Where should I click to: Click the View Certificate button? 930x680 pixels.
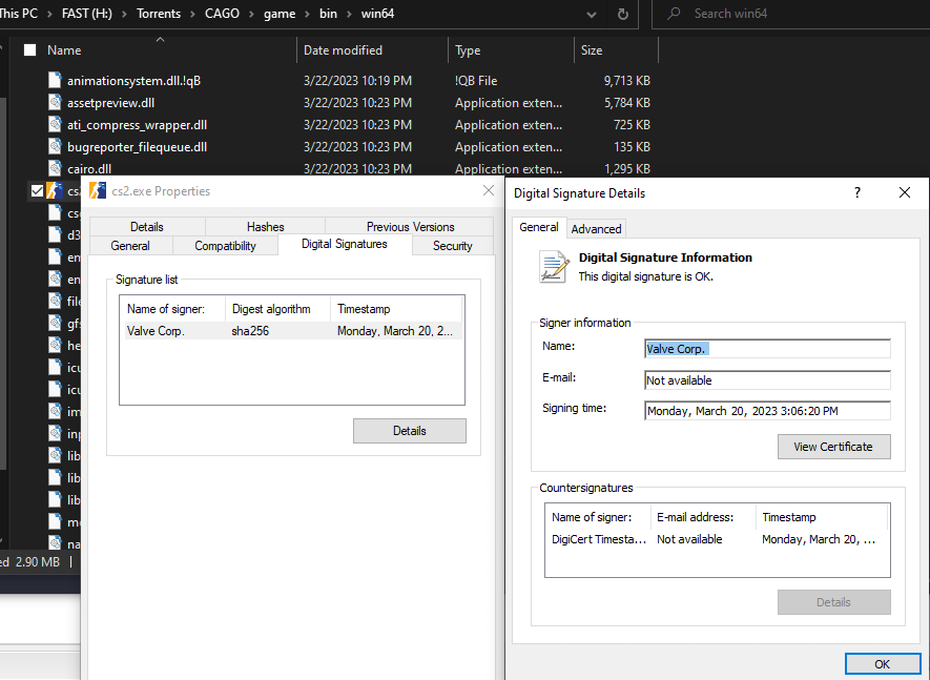(833, 447)
